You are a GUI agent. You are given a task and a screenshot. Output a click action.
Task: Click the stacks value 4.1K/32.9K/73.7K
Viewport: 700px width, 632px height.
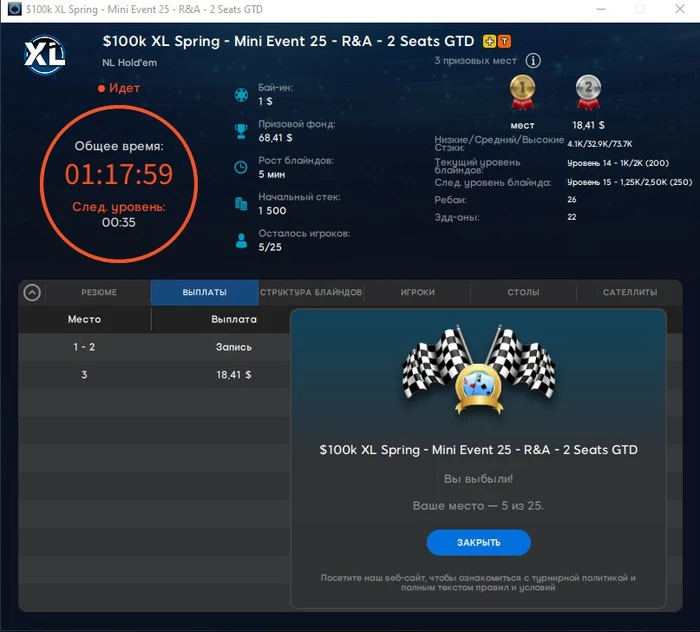click(x=600, y=144)
